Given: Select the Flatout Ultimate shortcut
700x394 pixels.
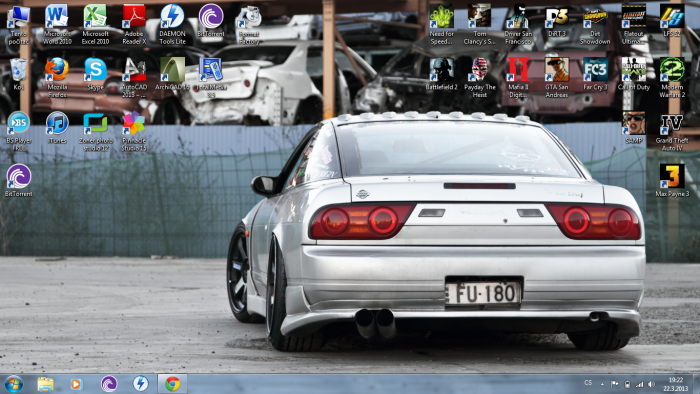Looking at the screenshot, I should pyautogui.click(x=633, y=25).
